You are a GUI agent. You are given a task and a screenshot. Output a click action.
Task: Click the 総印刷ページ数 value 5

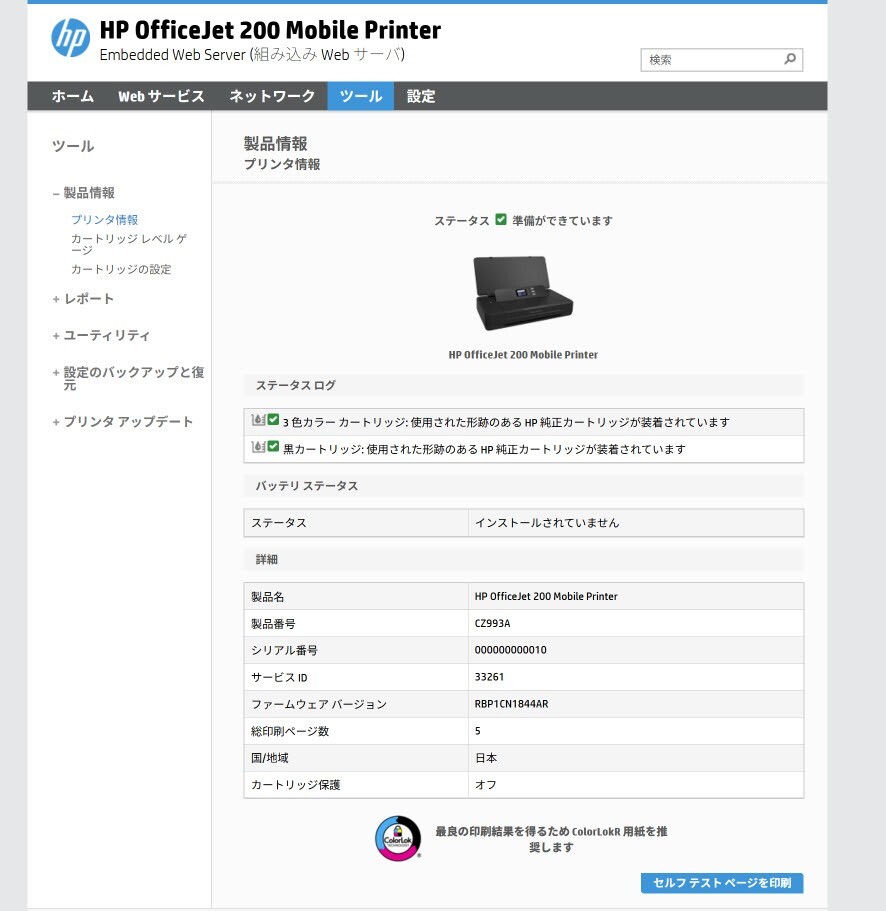tap(478, 731)
